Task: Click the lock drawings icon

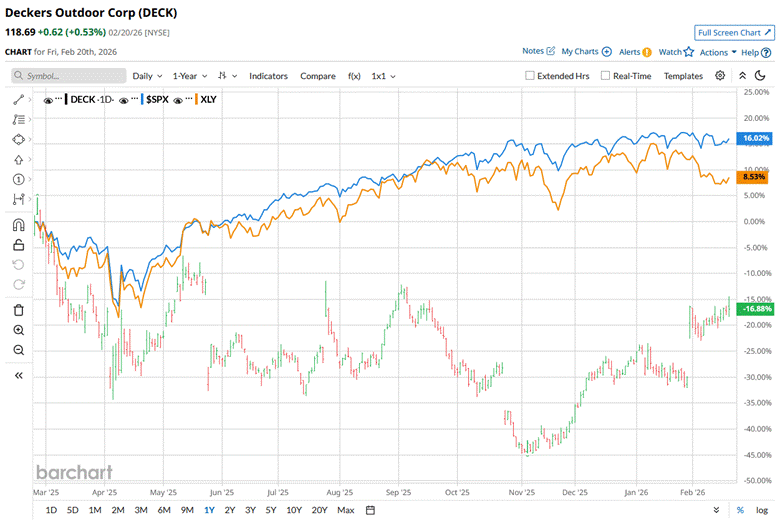Action: pos(18,245)
